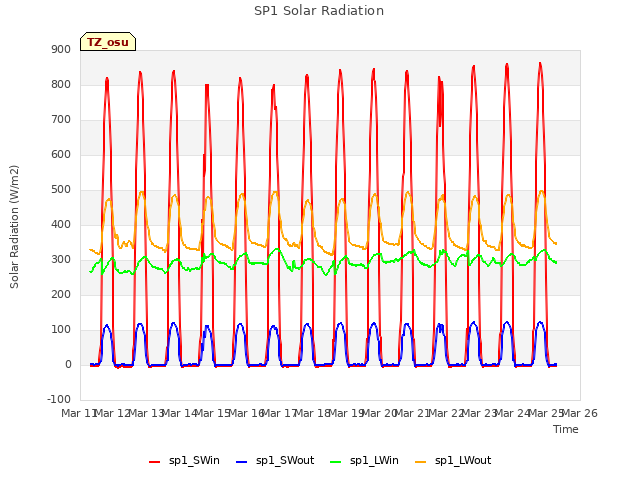Image resolution: width=640 pixels, height=480 pixels.
Task: Click the 400 y-axis tick label
Action: coord(61,224)
